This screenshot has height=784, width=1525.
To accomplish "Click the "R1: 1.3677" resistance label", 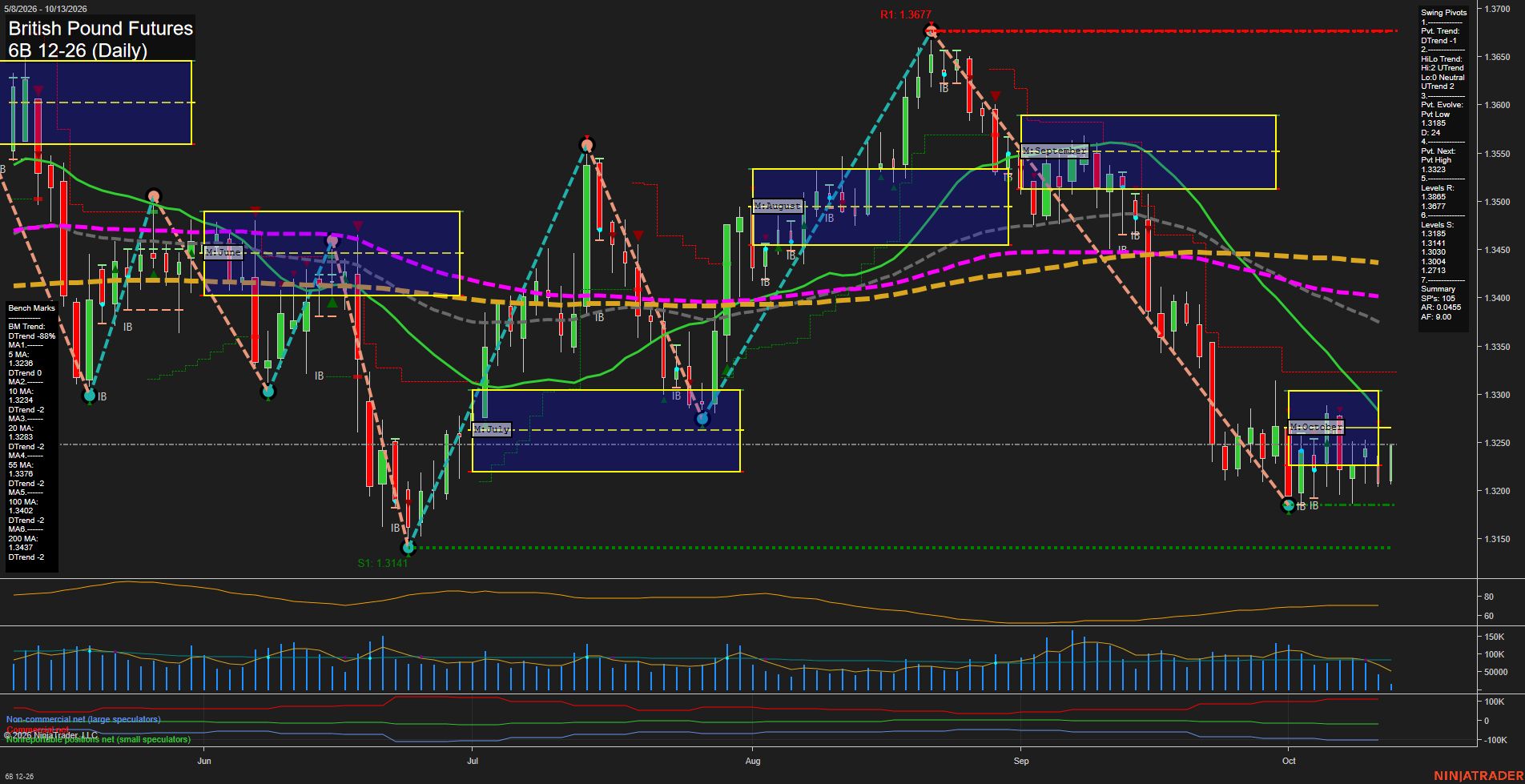I will [x=905, y=14].
